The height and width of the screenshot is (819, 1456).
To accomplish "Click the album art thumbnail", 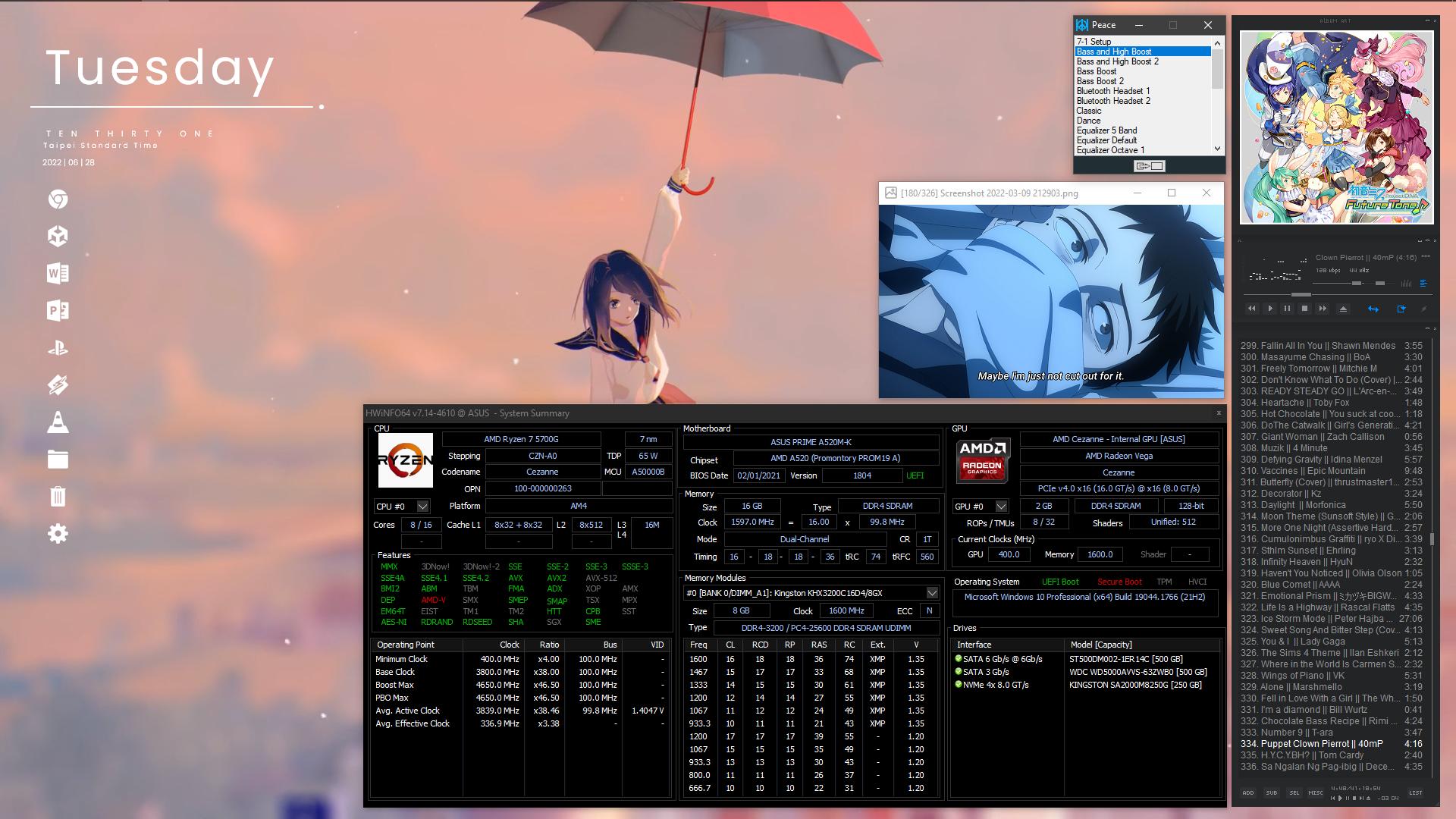I will [x=1336, y=127].
